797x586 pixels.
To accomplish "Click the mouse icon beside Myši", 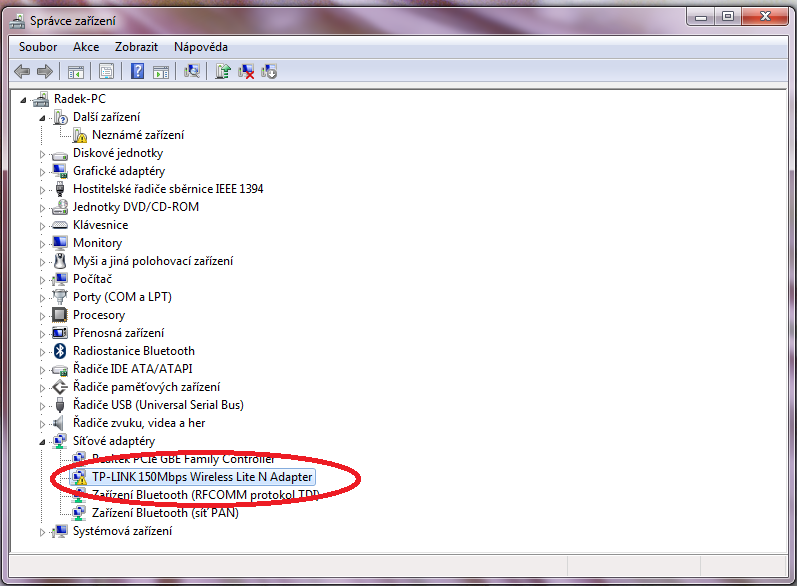I will pyautogui.click(x=60, y=261).
